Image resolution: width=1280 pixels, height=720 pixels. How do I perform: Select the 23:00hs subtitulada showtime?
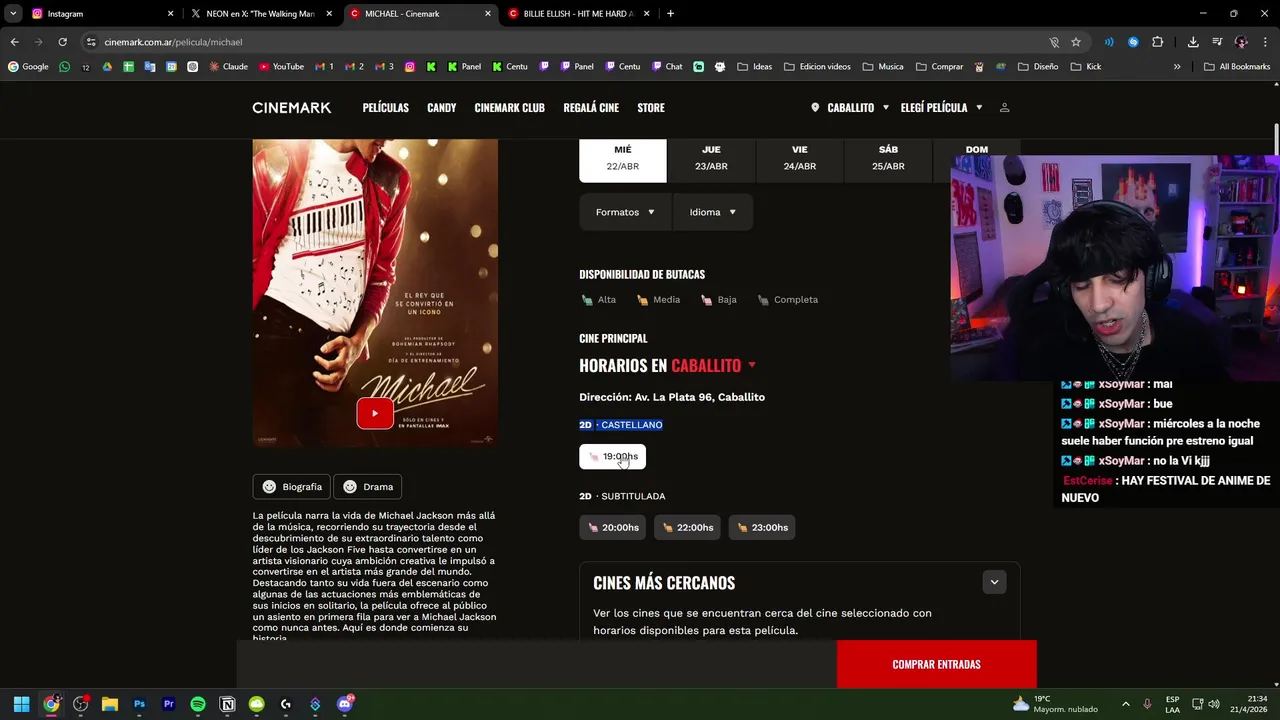[762, 527]
